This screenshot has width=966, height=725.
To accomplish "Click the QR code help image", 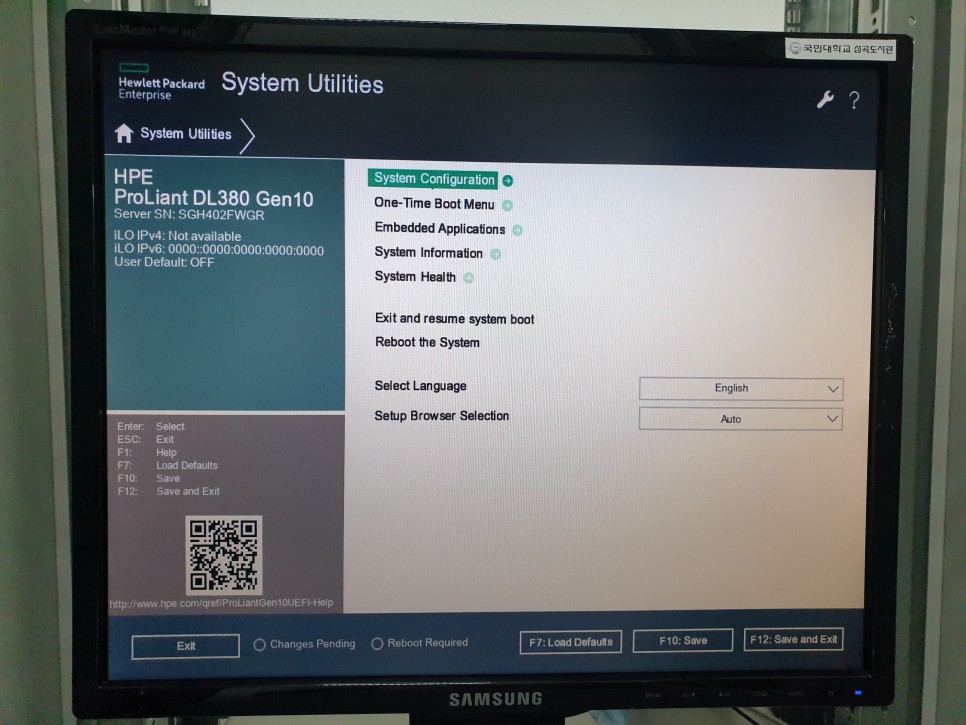I will [224, 555].
